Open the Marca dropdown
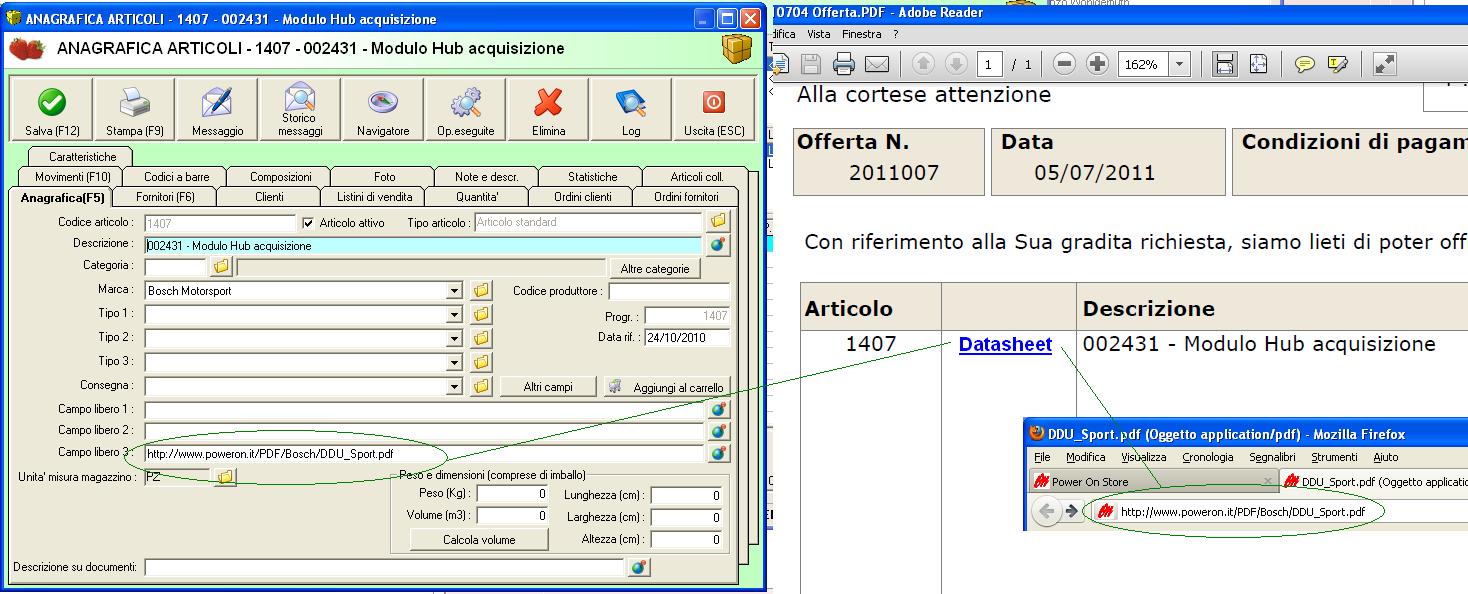Screen dimensions: 1468x594 point(455,291)
